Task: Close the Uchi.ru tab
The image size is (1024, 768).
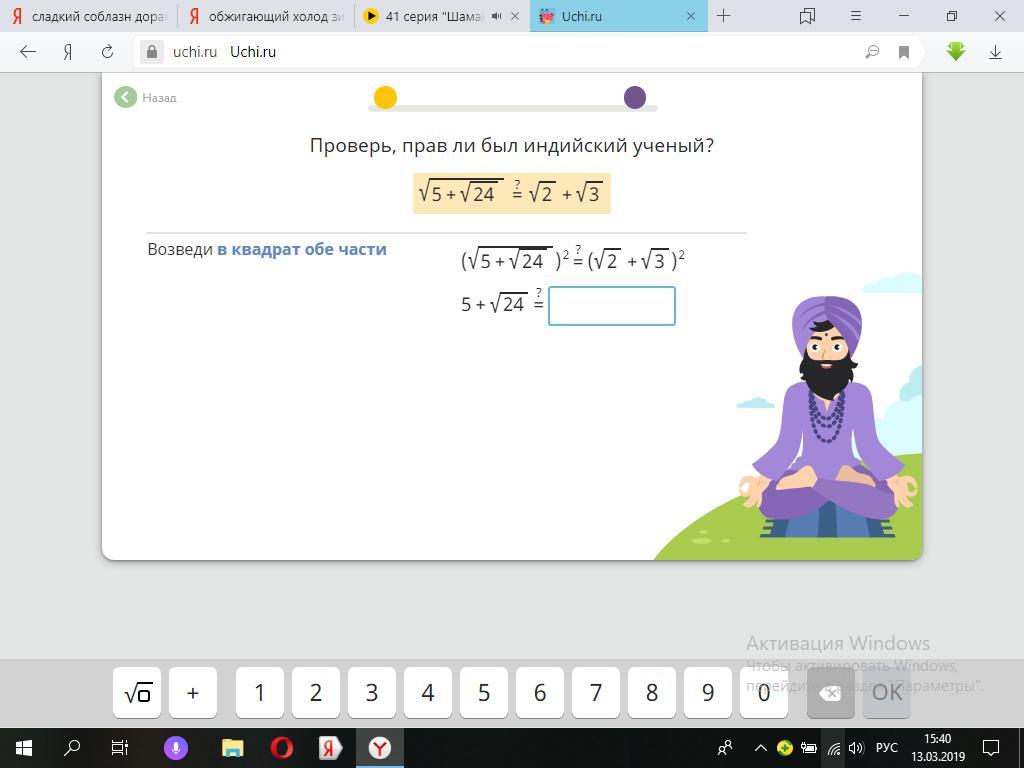Action: pyautogui.click(x=691, y=16)
